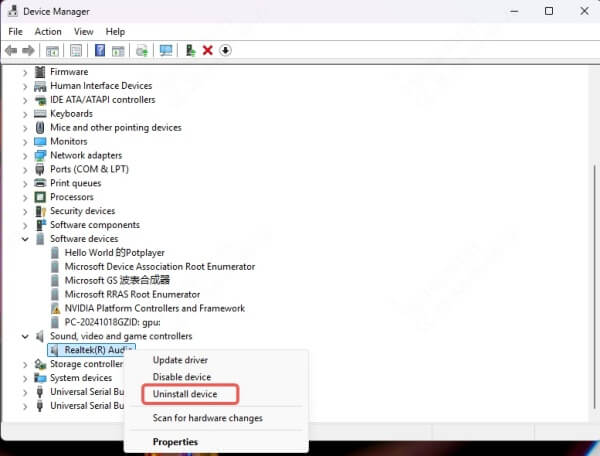Click the Scan for hardware changes monitor icon

(166, 50)
